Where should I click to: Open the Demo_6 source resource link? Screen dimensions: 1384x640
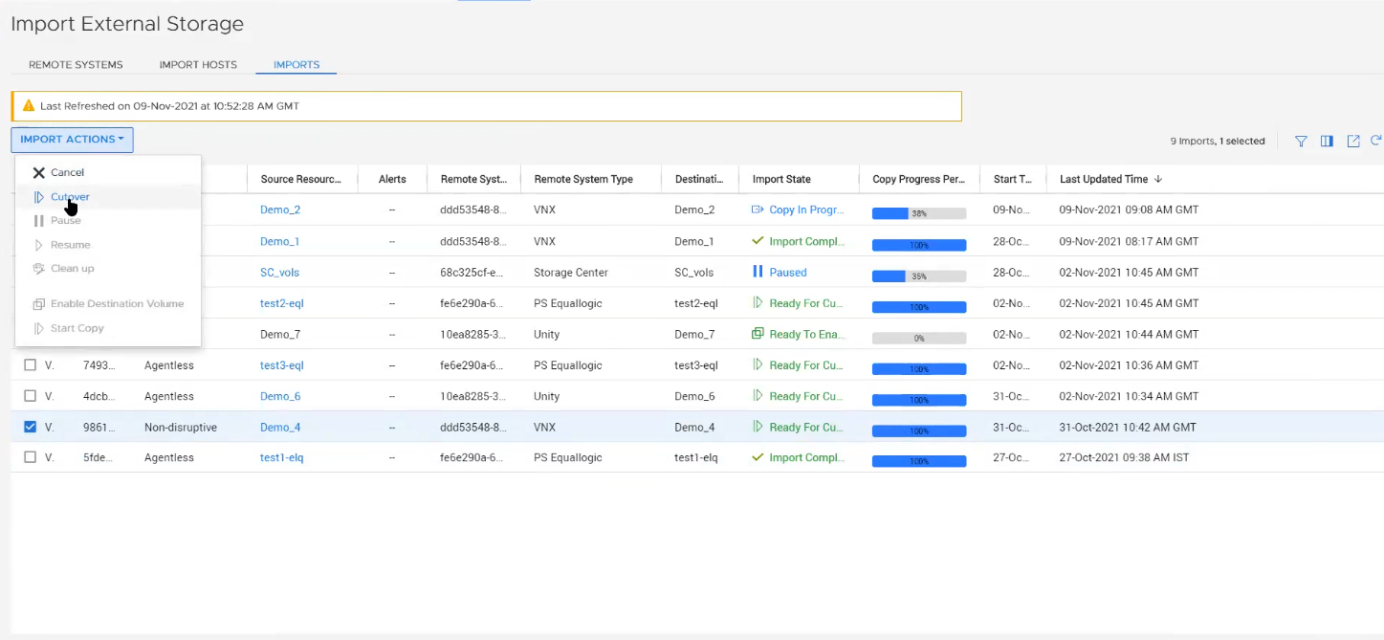(x=280, y=396)
